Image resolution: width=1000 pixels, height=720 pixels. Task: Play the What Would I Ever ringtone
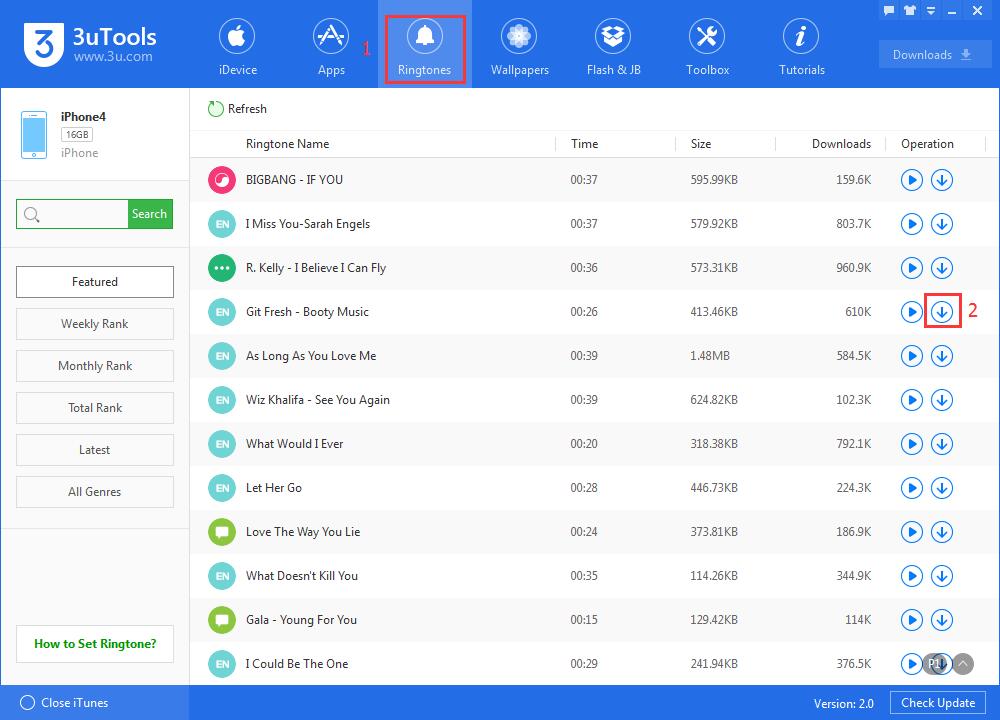912,444
